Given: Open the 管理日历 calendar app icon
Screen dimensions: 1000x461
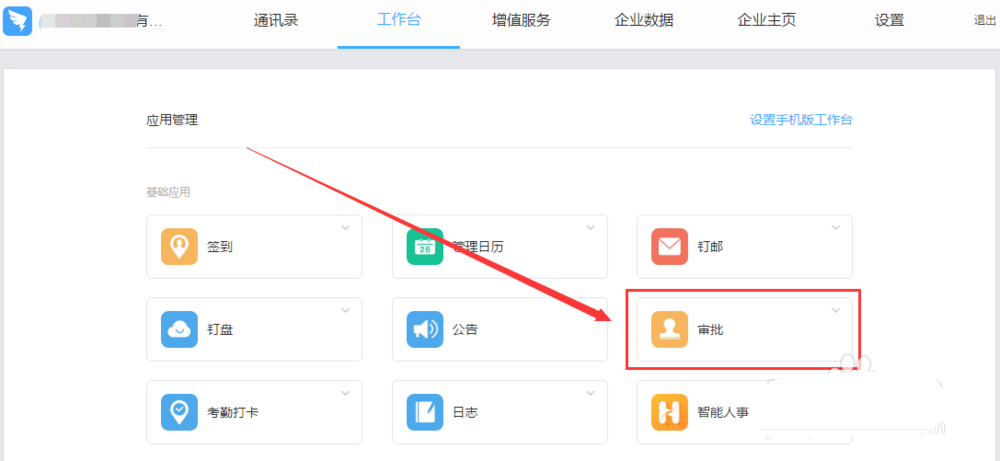Looking at the screenshot, I should 425,246.
